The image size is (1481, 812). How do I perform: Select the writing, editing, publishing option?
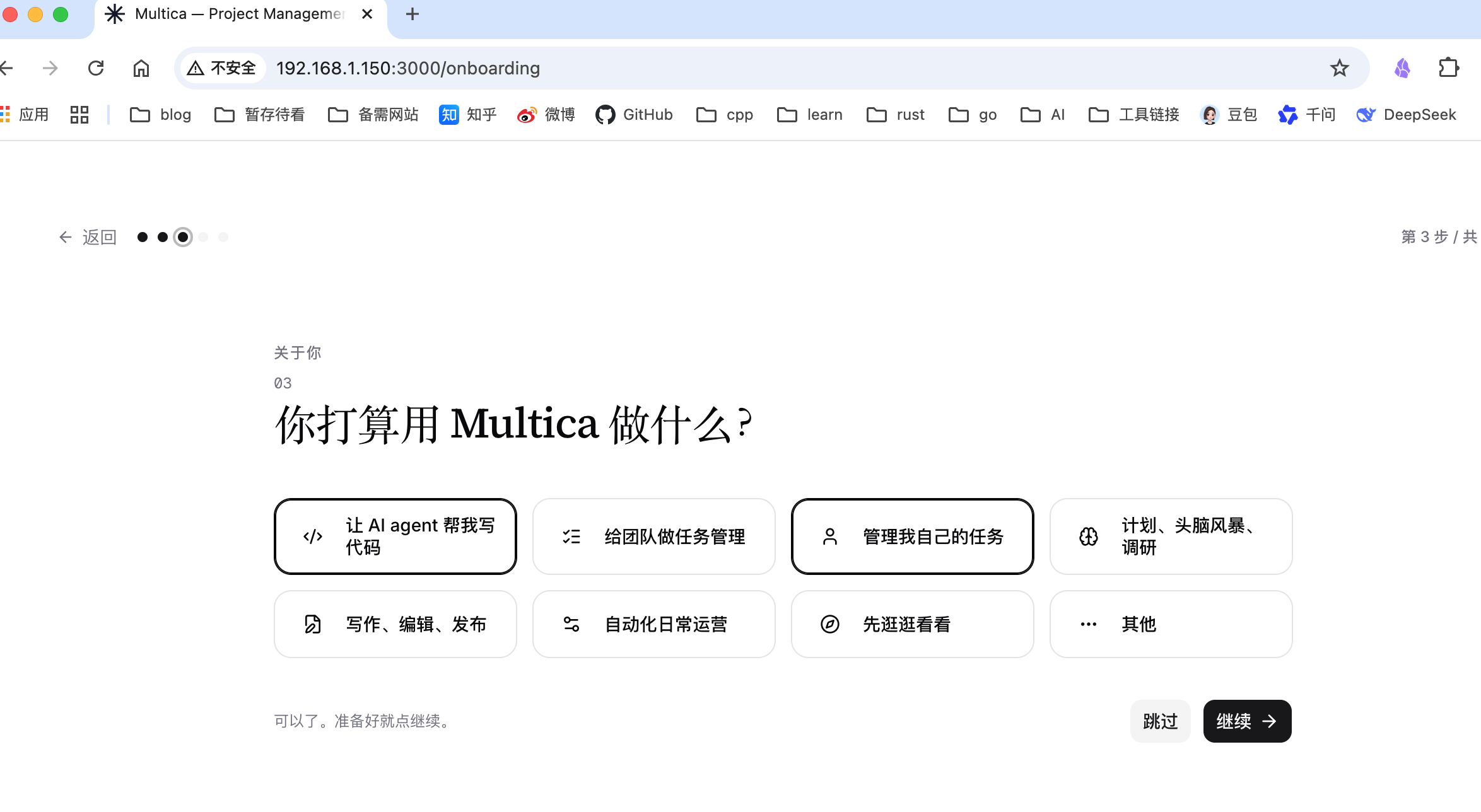[395, 624]
